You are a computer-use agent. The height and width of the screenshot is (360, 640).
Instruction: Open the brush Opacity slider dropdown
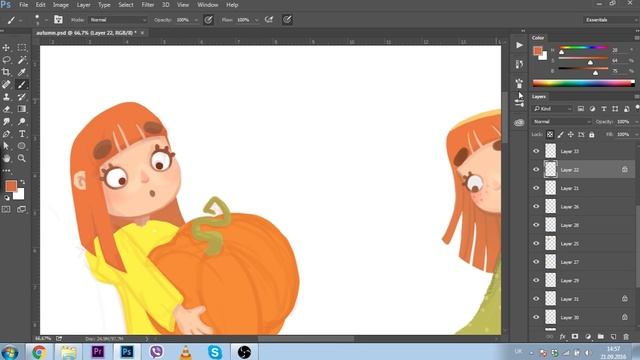tap(196, 20)
